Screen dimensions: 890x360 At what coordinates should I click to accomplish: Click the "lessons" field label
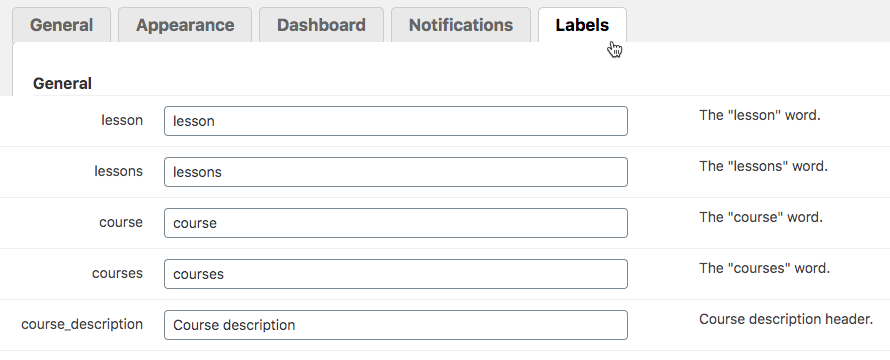(x=119, y=171)
